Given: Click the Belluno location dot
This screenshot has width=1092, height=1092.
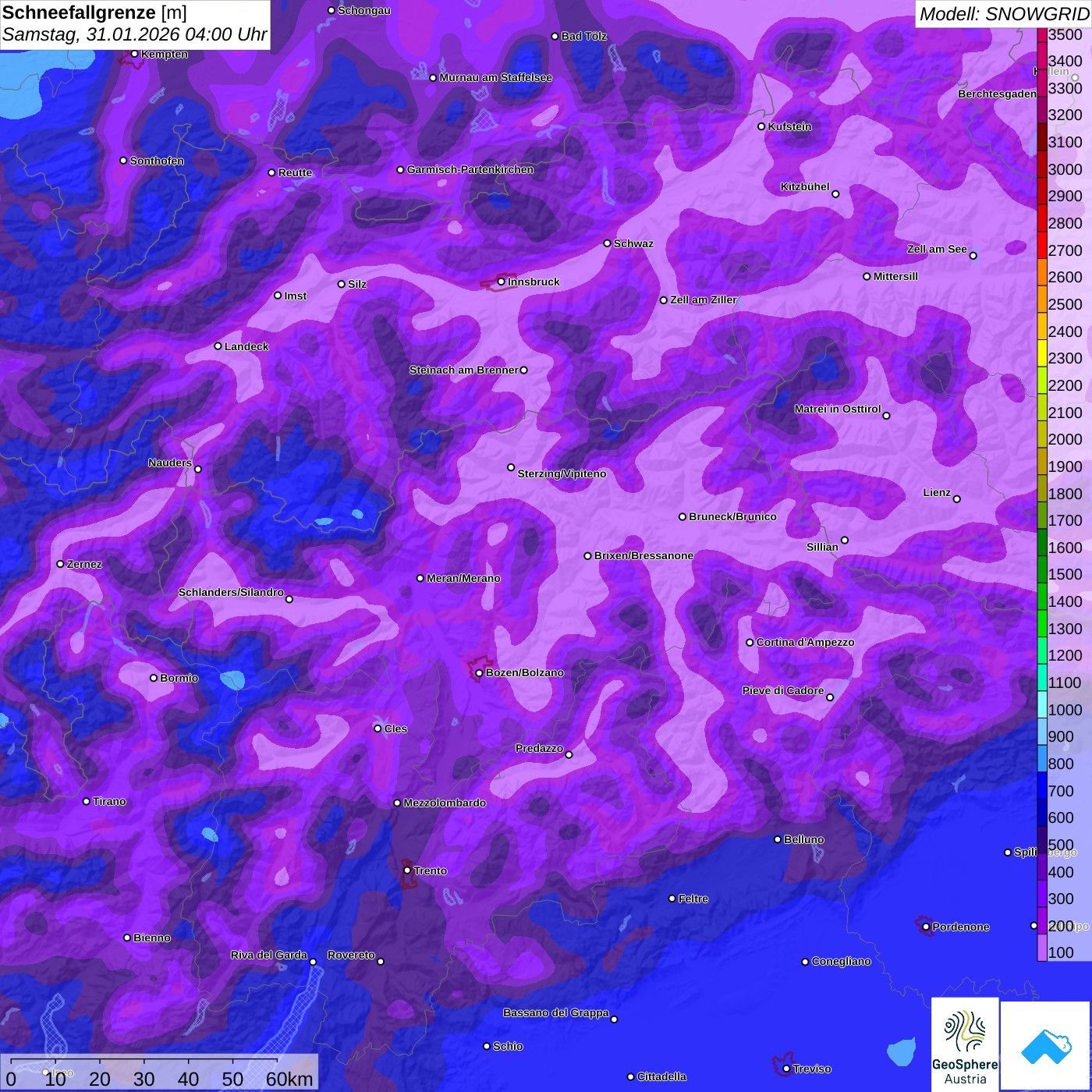Looking at the screenshot, I should (x=778, y=839).
